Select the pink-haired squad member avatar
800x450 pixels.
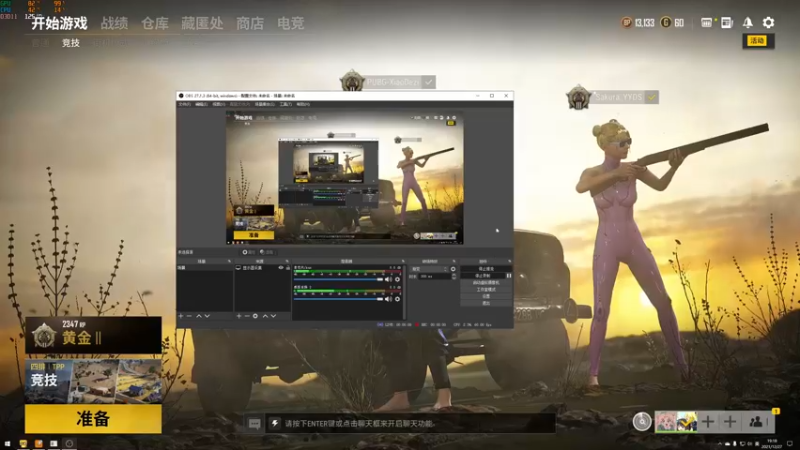click(665, 422)
